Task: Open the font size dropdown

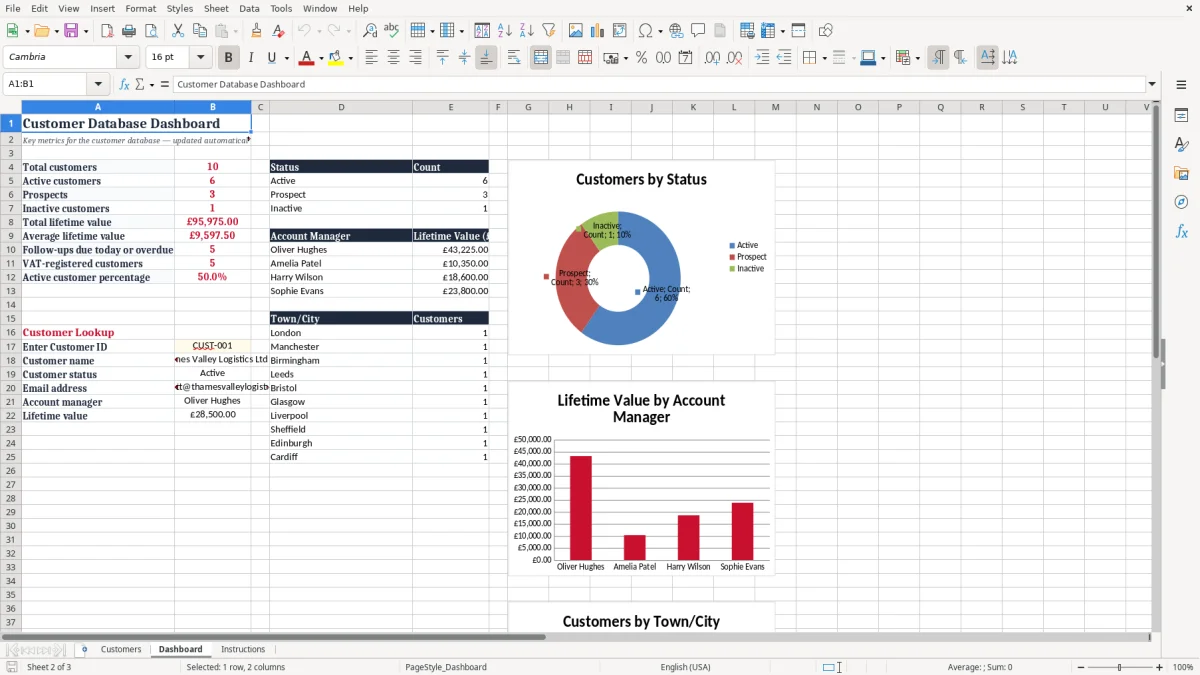Action: [x=200, y=58]
